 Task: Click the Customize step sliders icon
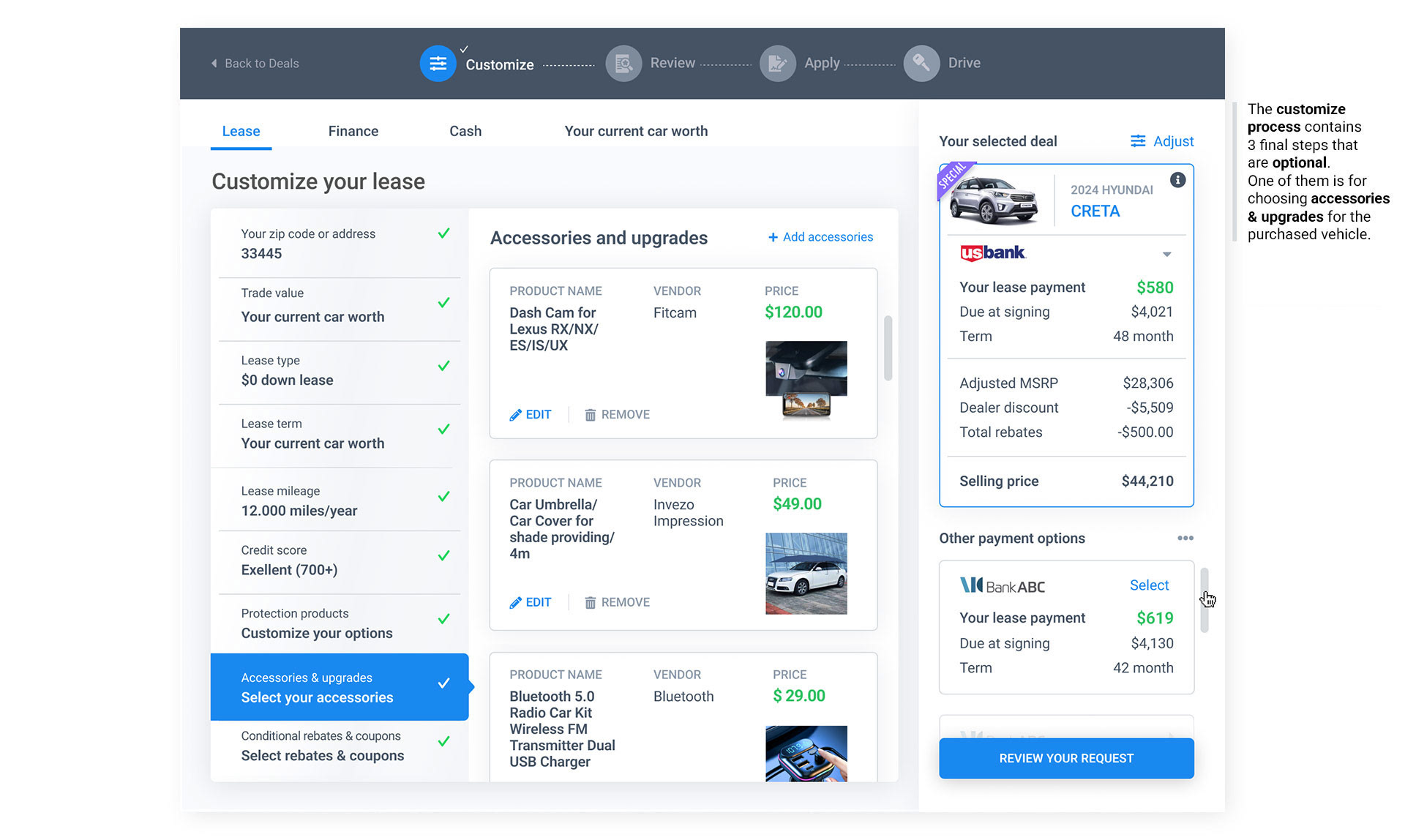(x=438, y=64)
